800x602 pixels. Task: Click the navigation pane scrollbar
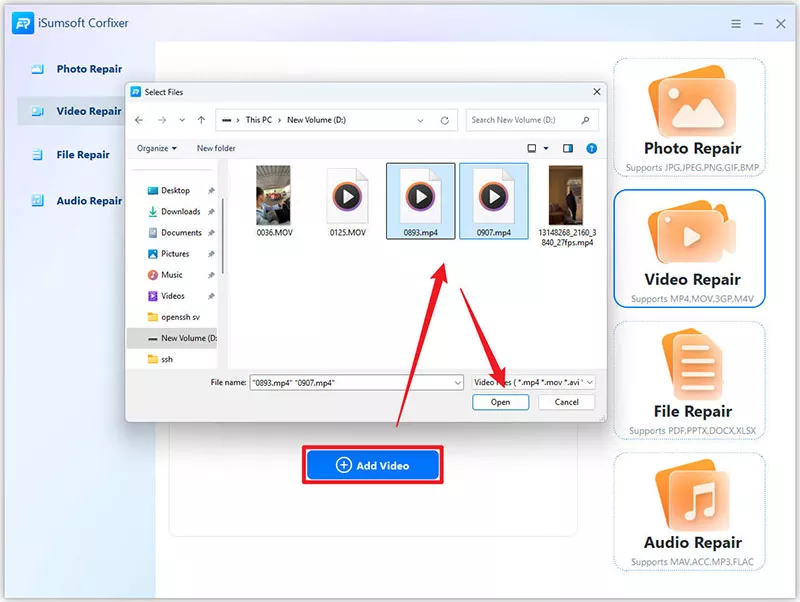click(223, 236)
